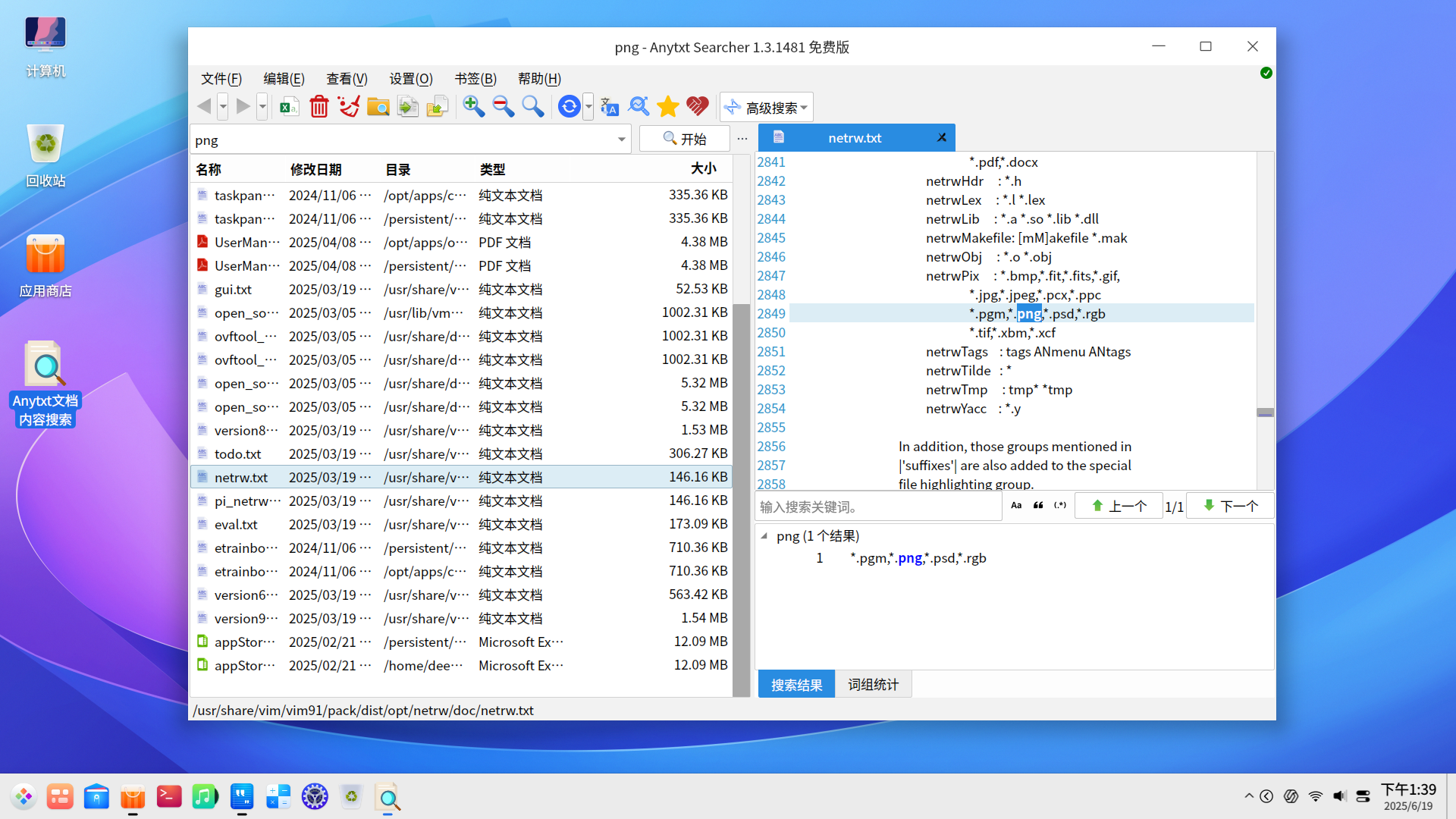
Task: Click the red broom clean icon
Action: pyautogui.click(x=349, y=107)
